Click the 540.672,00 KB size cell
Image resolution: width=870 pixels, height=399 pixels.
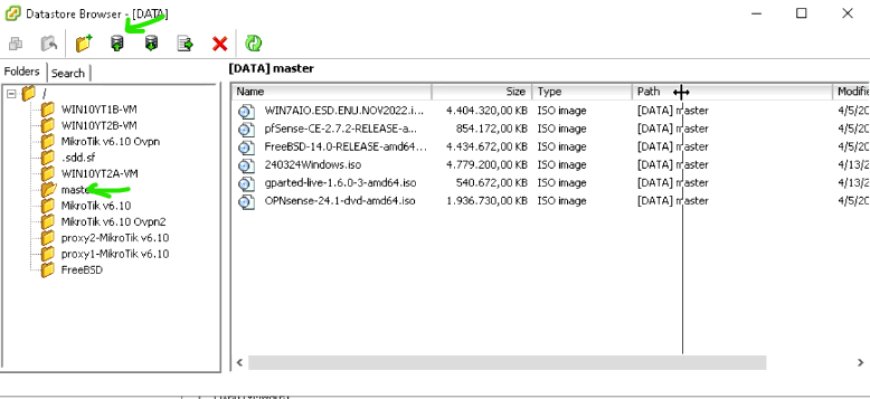pyautogui.click(x=491, y=183)
